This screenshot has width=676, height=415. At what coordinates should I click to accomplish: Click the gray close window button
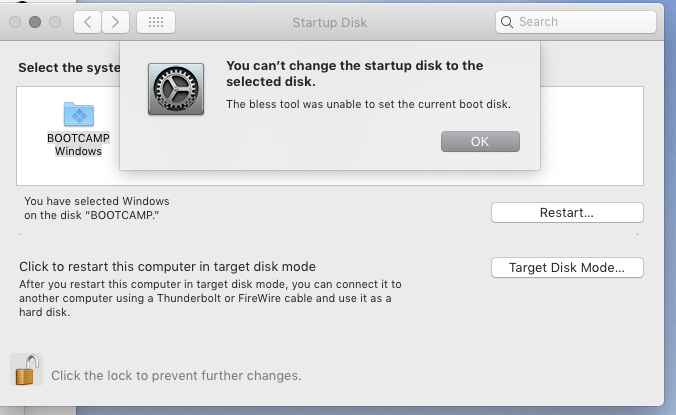coord(15,22)
